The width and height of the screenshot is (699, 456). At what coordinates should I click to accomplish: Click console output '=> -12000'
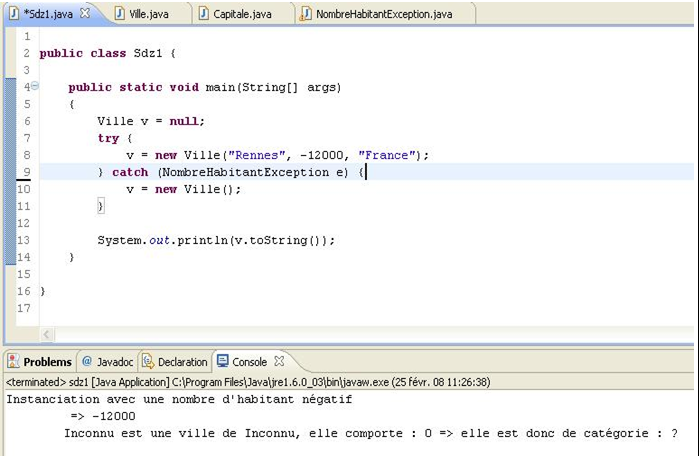pos(103,416)
